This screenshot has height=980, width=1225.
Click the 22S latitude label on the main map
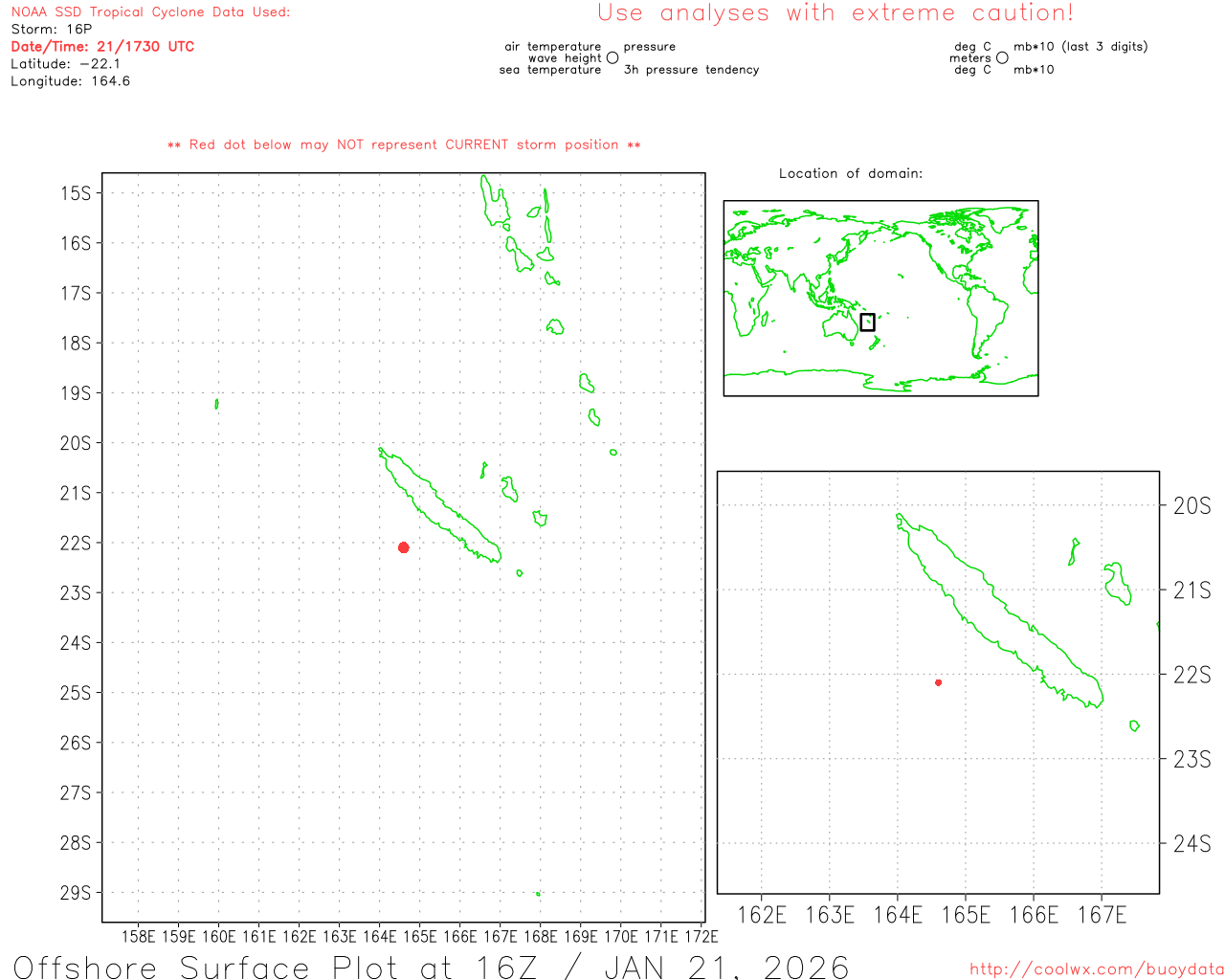click(x=76, y=543)
